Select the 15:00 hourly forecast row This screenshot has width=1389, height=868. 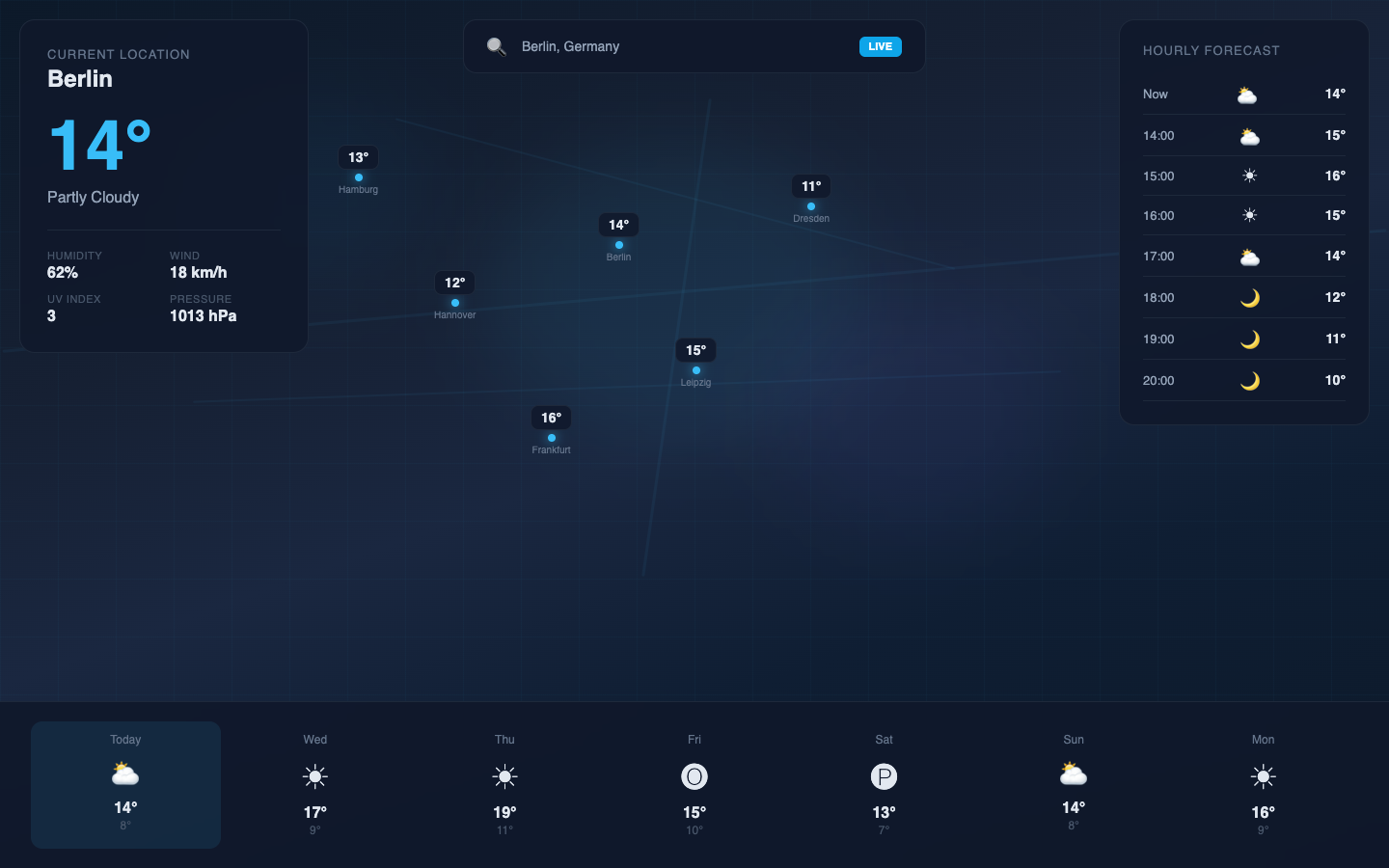point(1243,176)
